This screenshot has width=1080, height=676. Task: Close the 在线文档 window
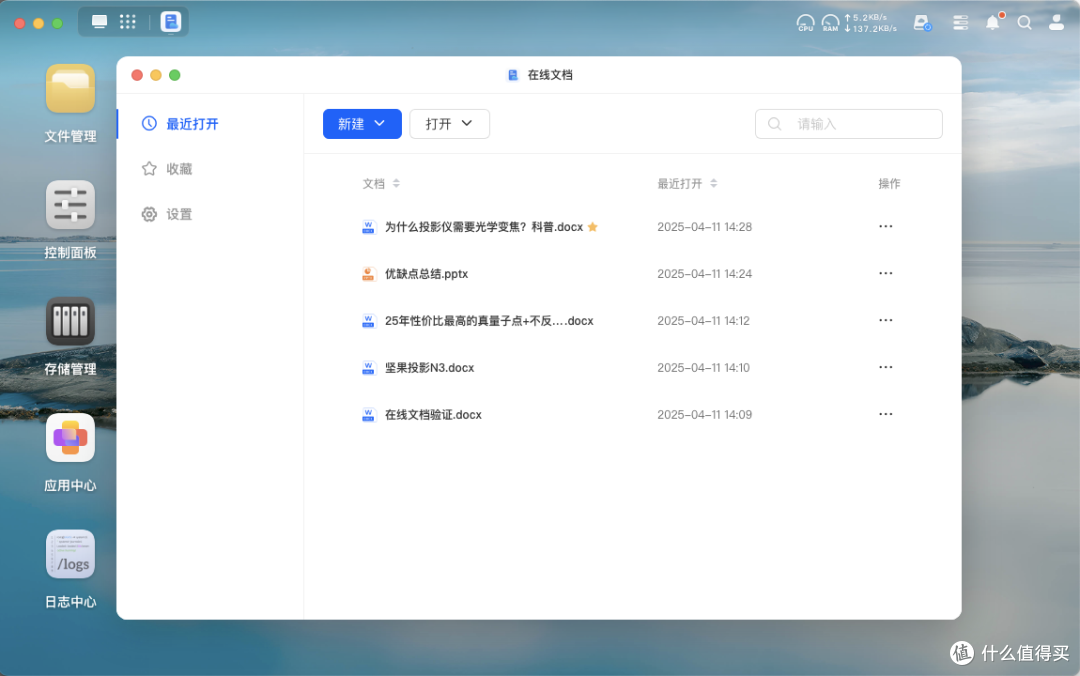(x=137, y=75)
